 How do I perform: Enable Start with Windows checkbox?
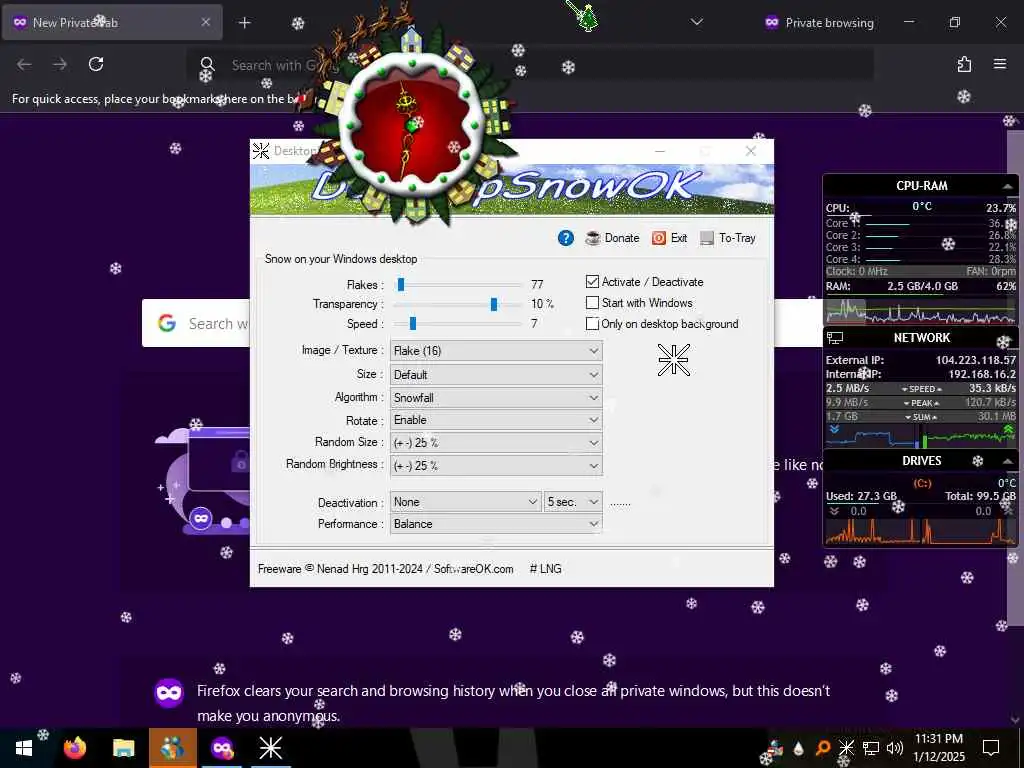pos(592,302)
